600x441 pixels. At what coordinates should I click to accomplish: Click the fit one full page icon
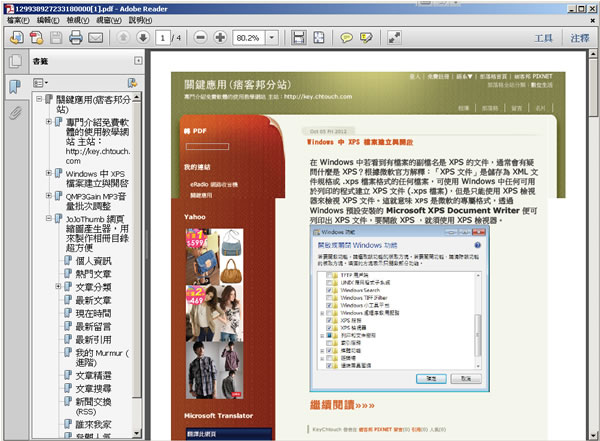pos(318,38)
